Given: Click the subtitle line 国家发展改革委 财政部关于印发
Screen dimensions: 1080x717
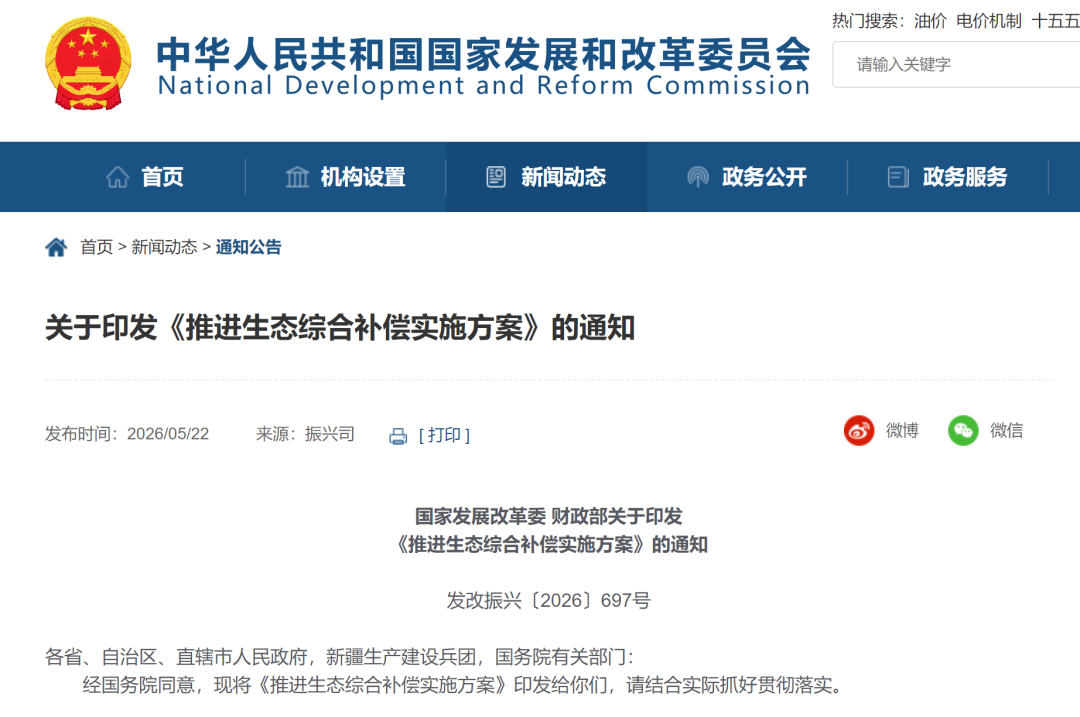Looking at the screenshot, I should pos(548,516).
